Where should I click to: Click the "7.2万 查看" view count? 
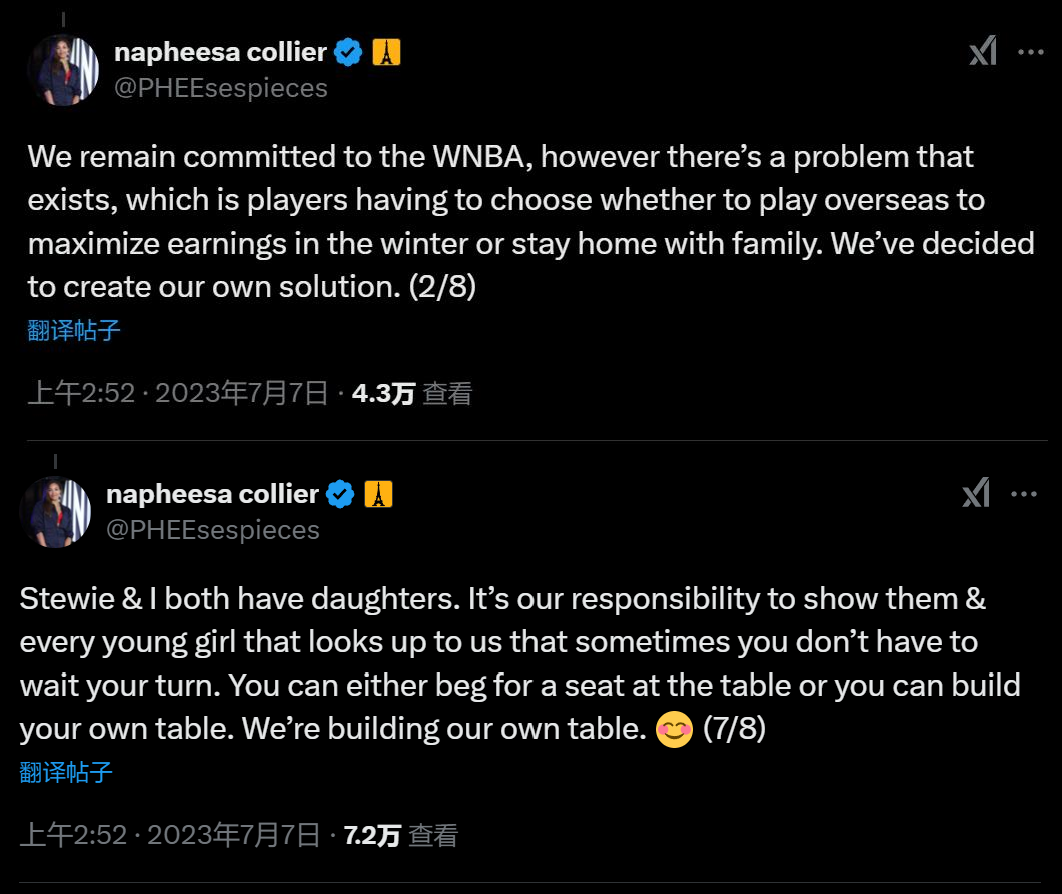pos(400,834)
